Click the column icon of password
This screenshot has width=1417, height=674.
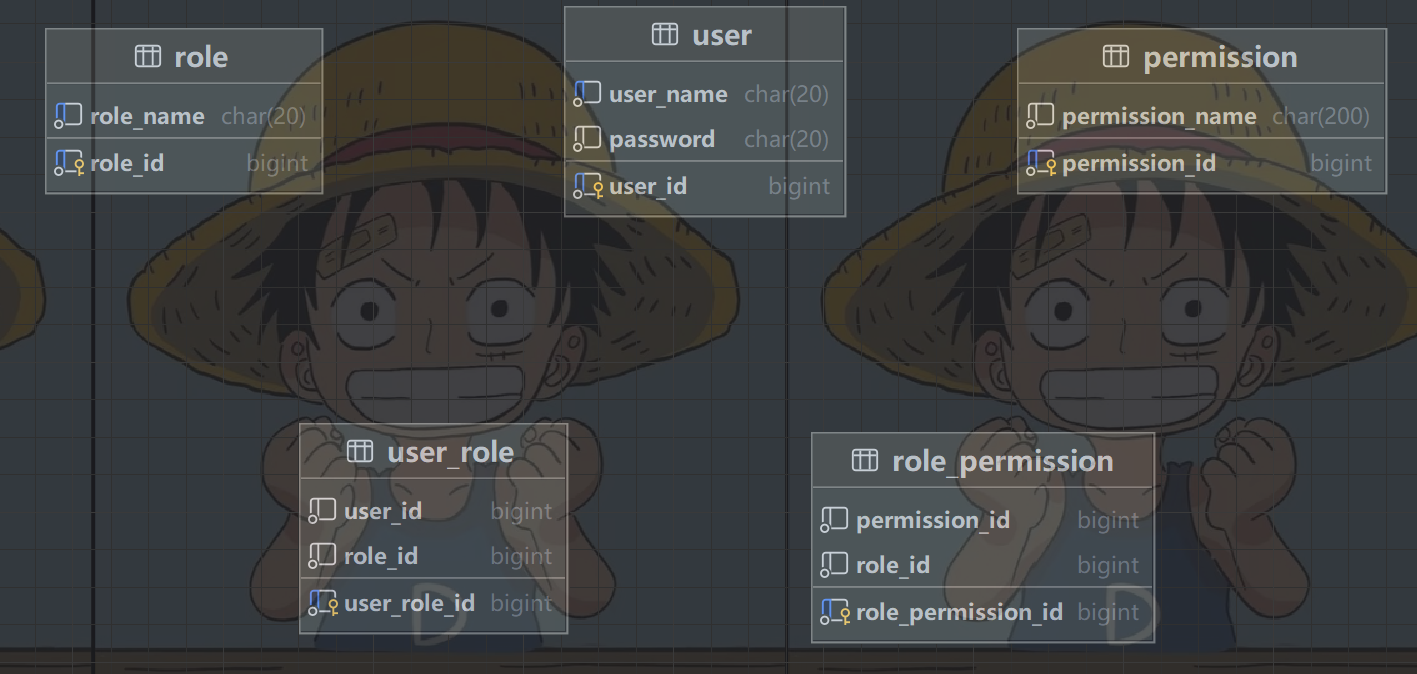coord(587,139)
